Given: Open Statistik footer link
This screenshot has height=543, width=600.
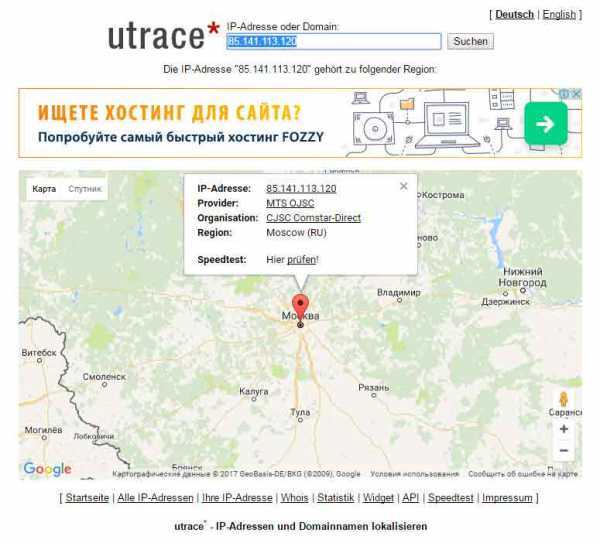Looking at the screenshot, I should [x=336, y=497].
